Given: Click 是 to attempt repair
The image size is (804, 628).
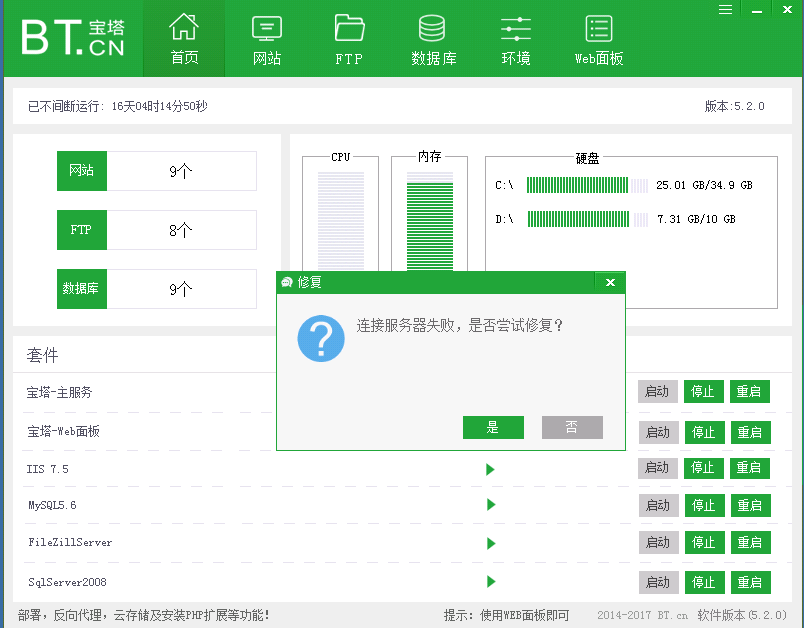Looking at the screenshot, I should click(x=493, y=427).
